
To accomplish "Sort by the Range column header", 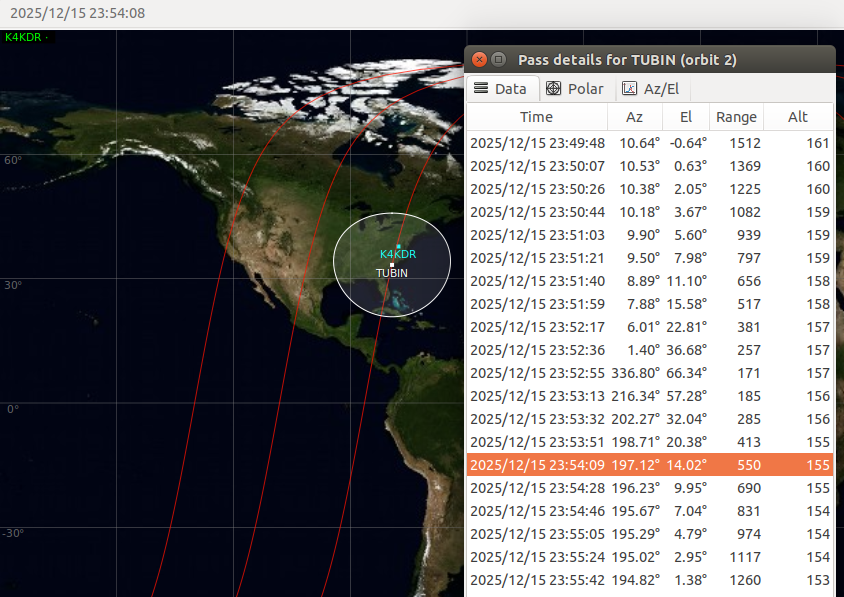I will tap(736, 117).
